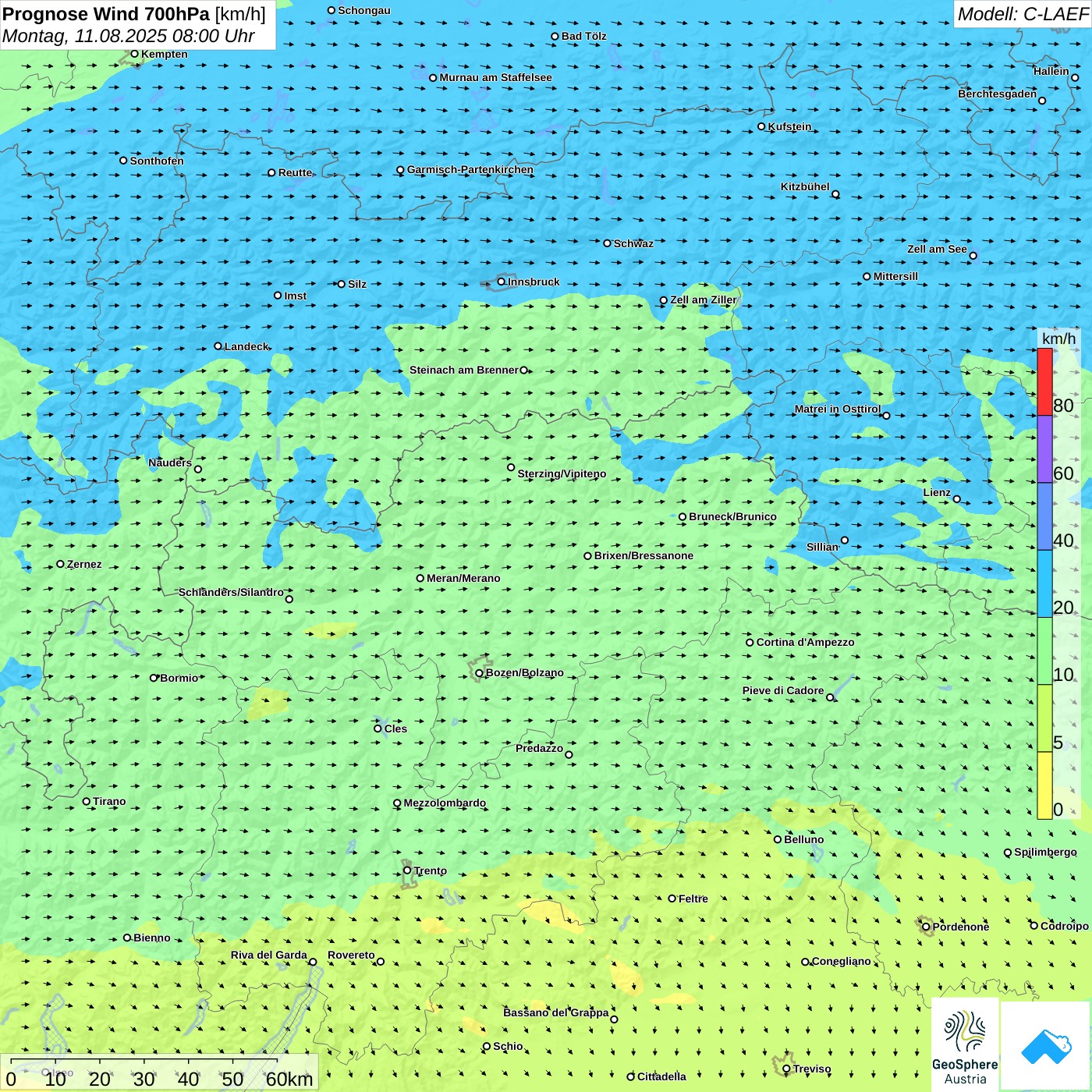Screen dimensions: 1092x1092
Task: Click the 'Riva del Garda' label
Action: [269, 955]
